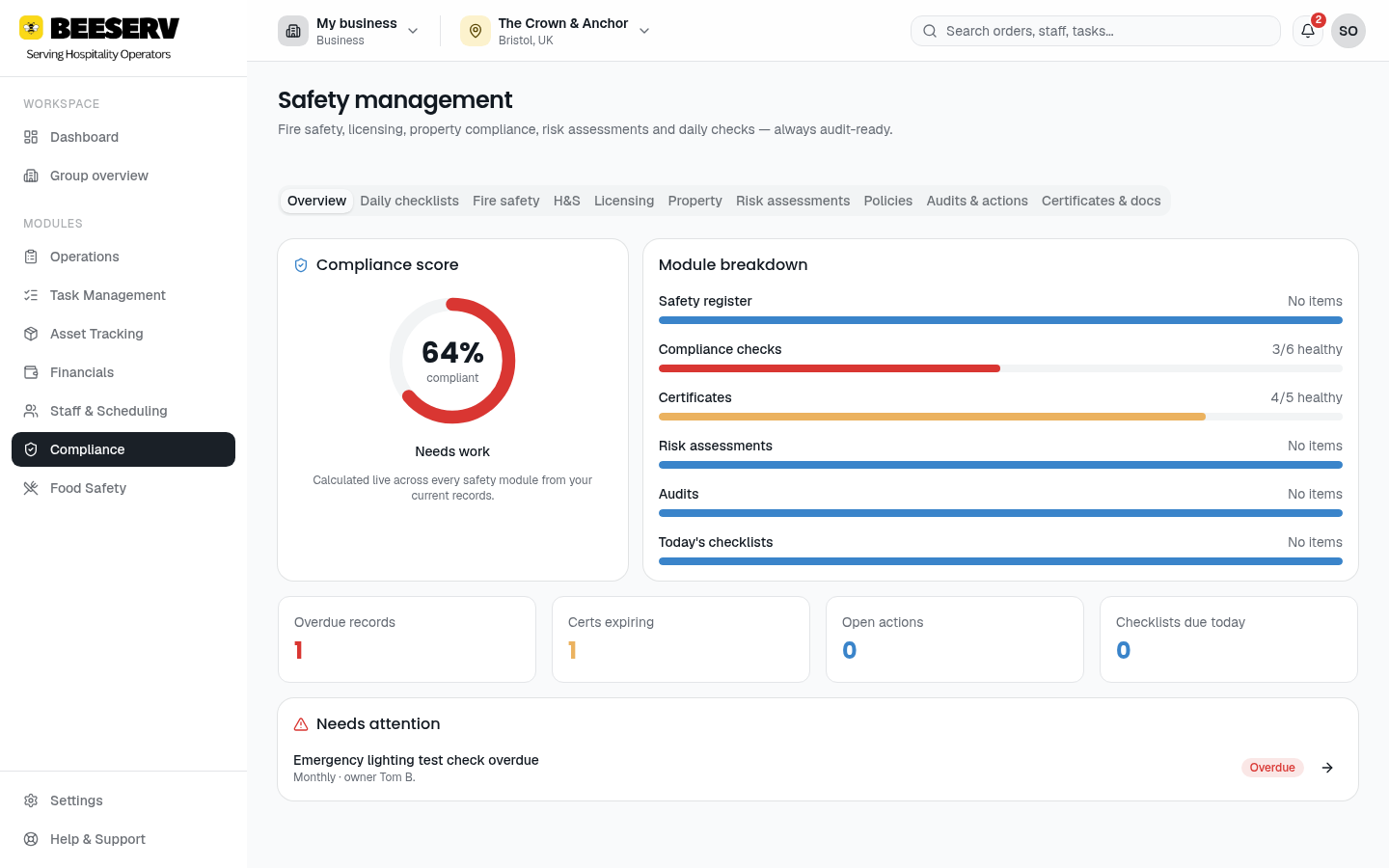Open Settings from the sidebar
Image resolution: width=1389 pixels, height=868 pixels.
coord(123,800)
